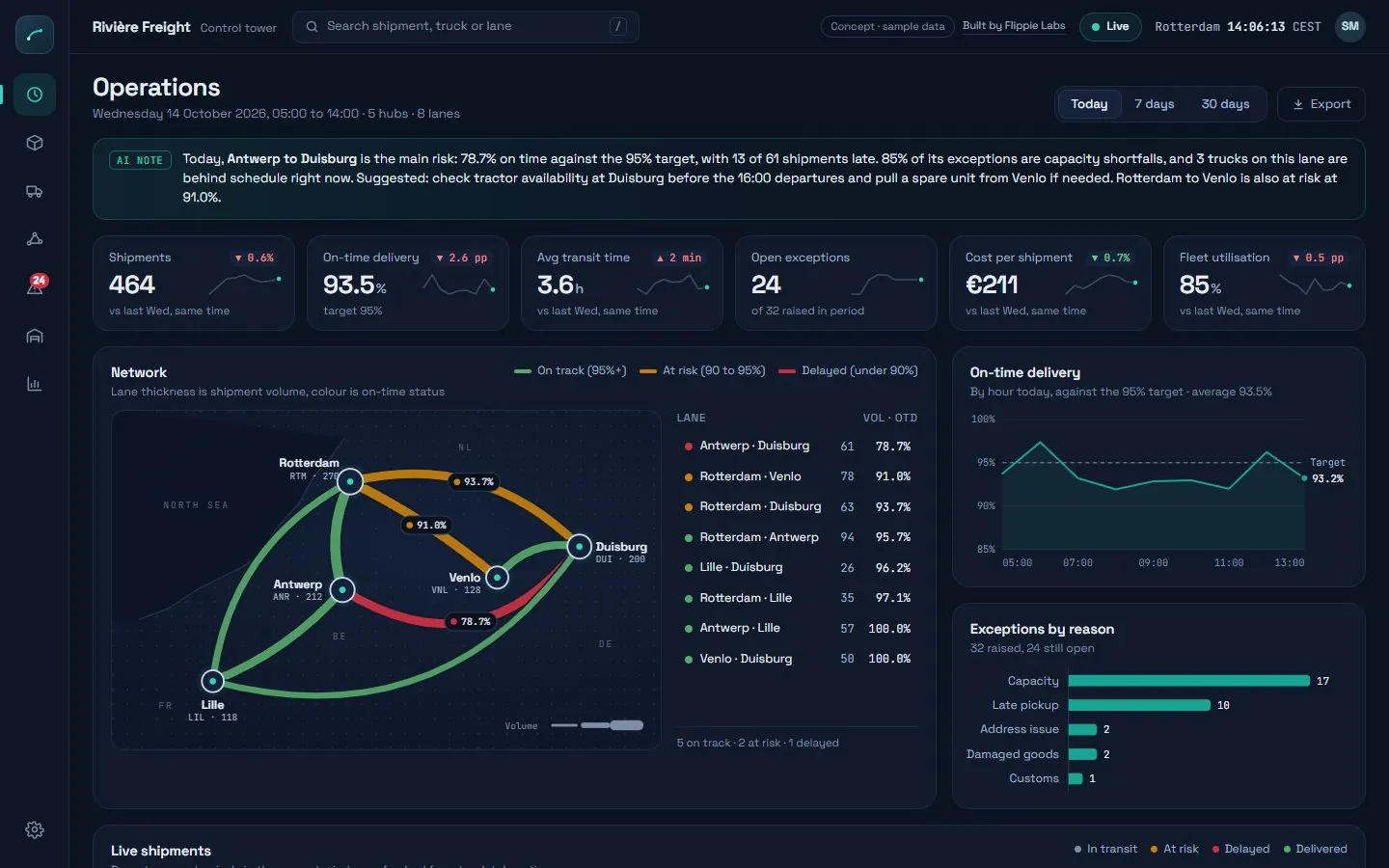The image size is (1389, 868).
Task: Open the Fleet utilisation 85% card
Action: [x=1265, y=284]
